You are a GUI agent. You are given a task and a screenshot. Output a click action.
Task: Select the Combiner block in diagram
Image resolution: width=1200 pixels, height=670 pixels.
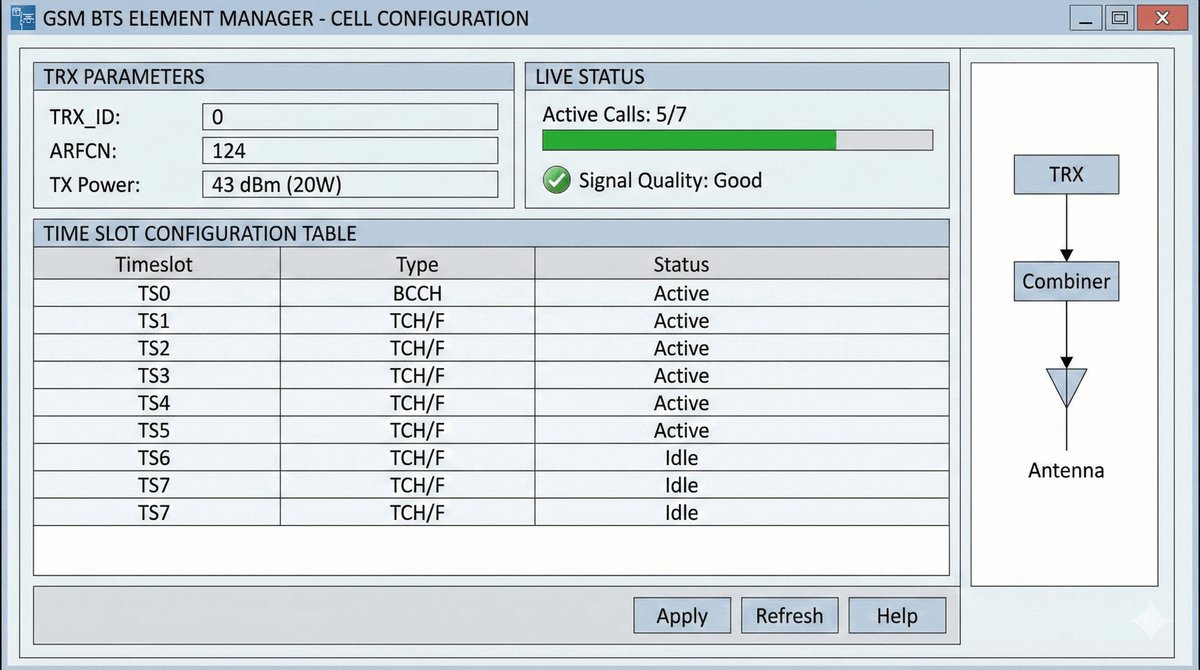tap(1066, 282)
